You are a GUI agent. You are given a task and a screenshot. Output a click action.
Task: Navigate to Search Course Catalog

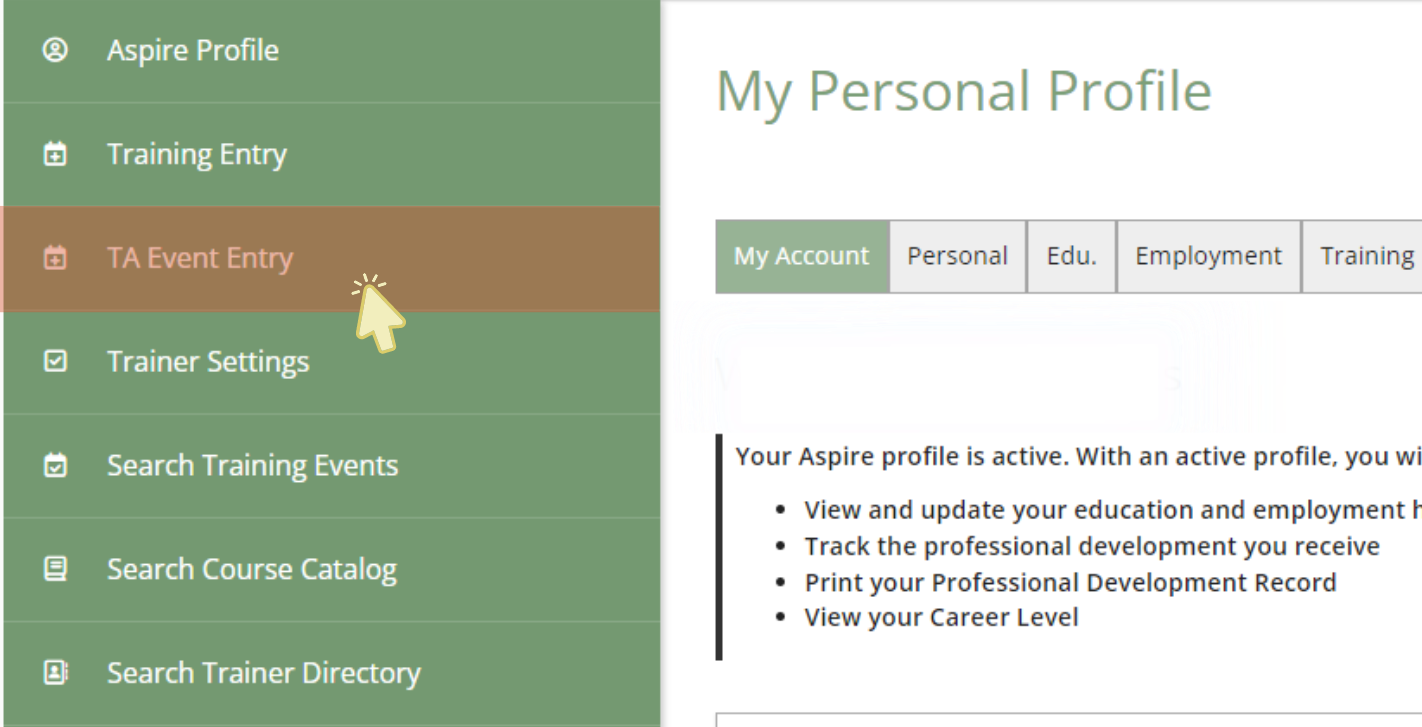[x=252, y=569]
